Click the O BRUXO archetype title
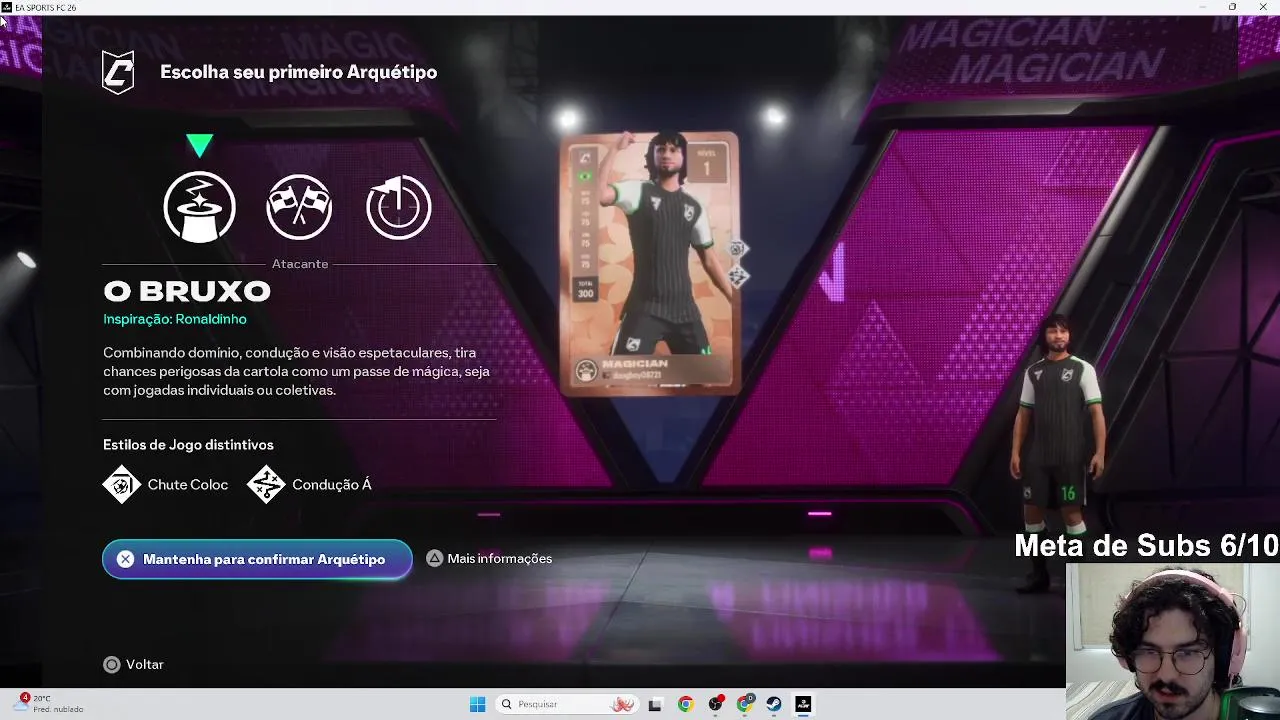 (187, 291)
